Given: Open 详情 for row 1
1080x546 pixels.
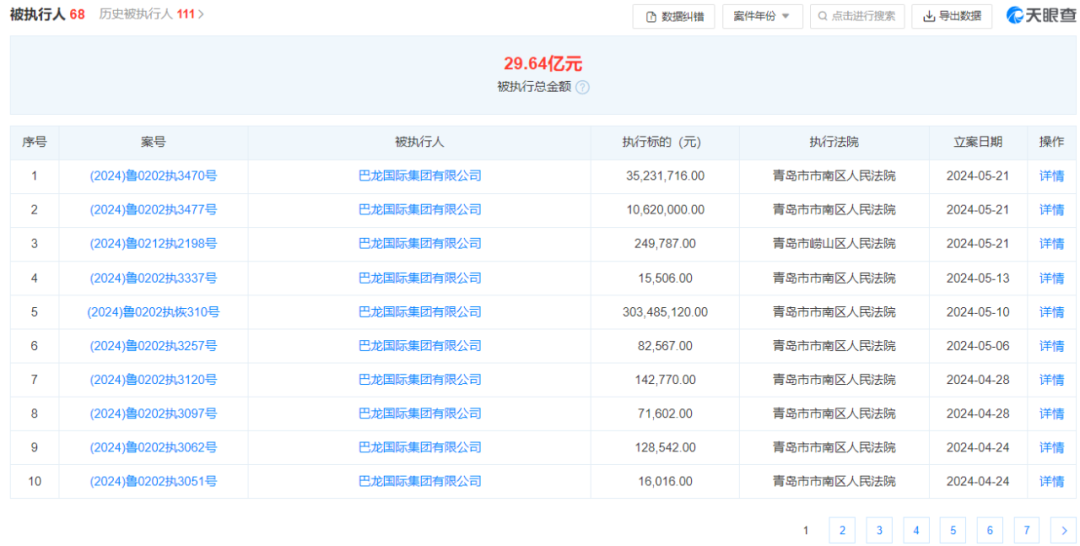Looking at the screenshot, I should pos(1051,176).
